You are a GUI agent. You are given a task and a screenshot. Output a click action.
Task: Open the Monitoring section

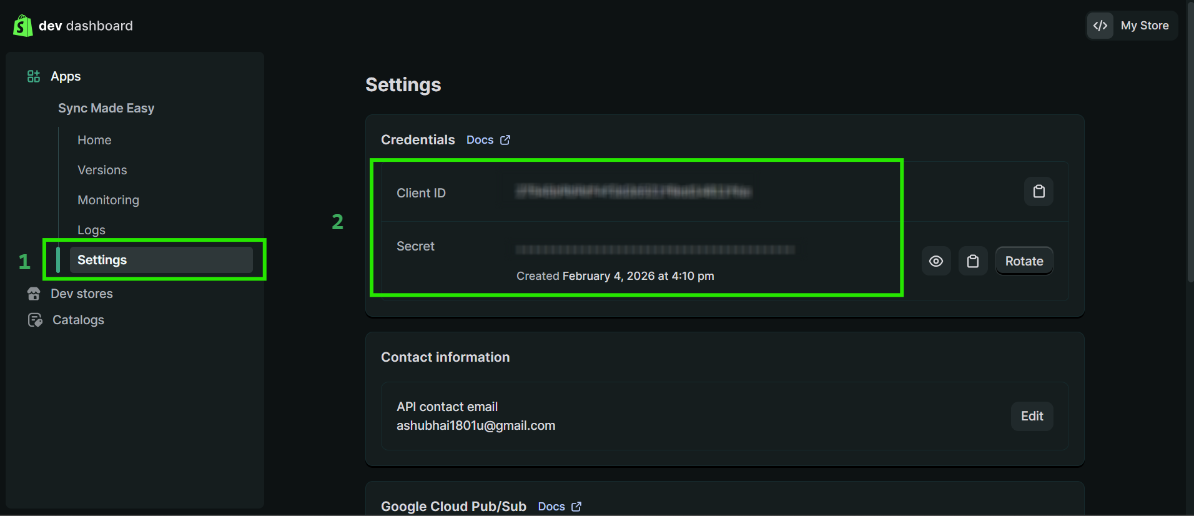(108, 200)
